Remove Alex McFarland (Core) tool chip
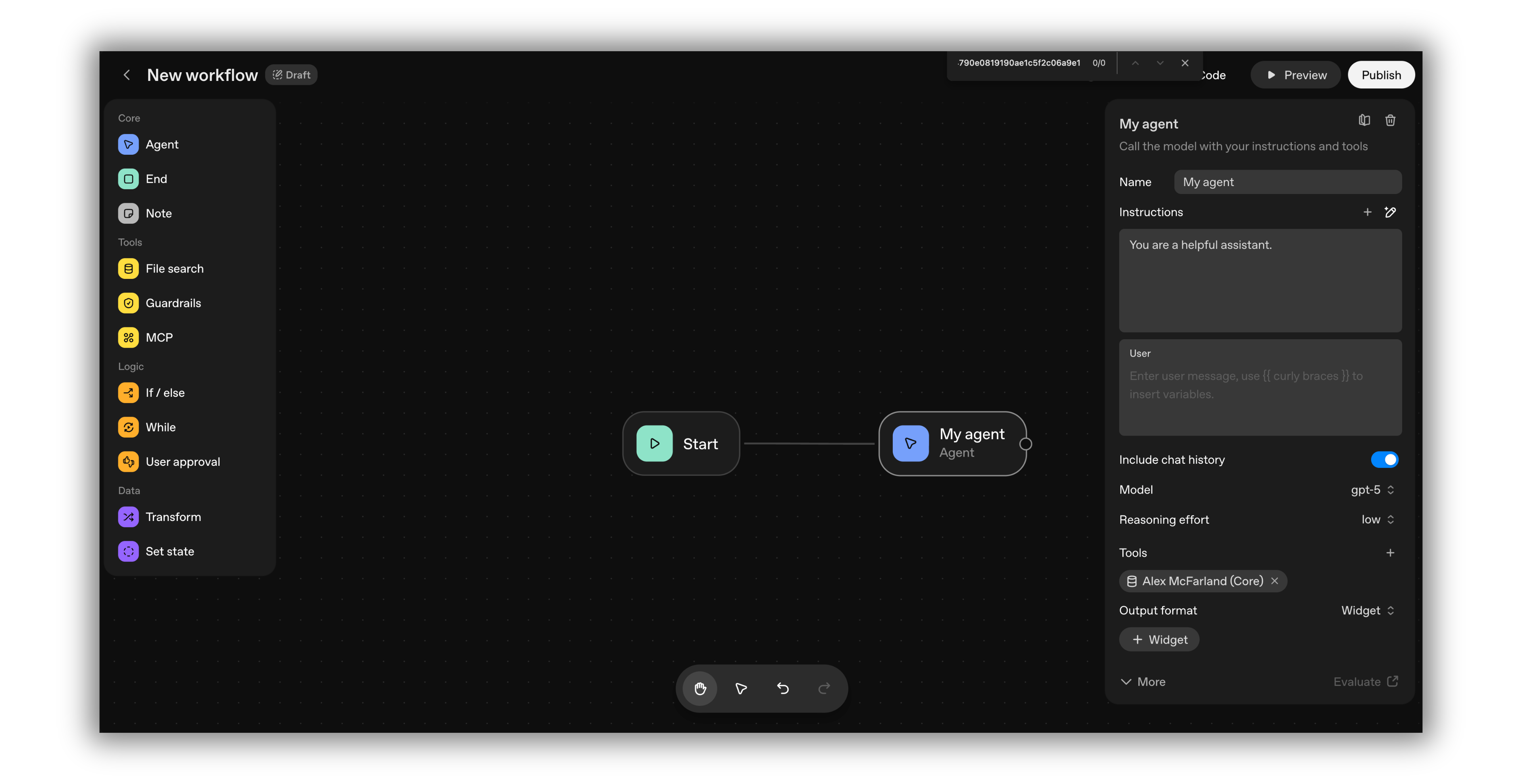This screenshot has width=1522, height=784. click(x=1275, y=581)
